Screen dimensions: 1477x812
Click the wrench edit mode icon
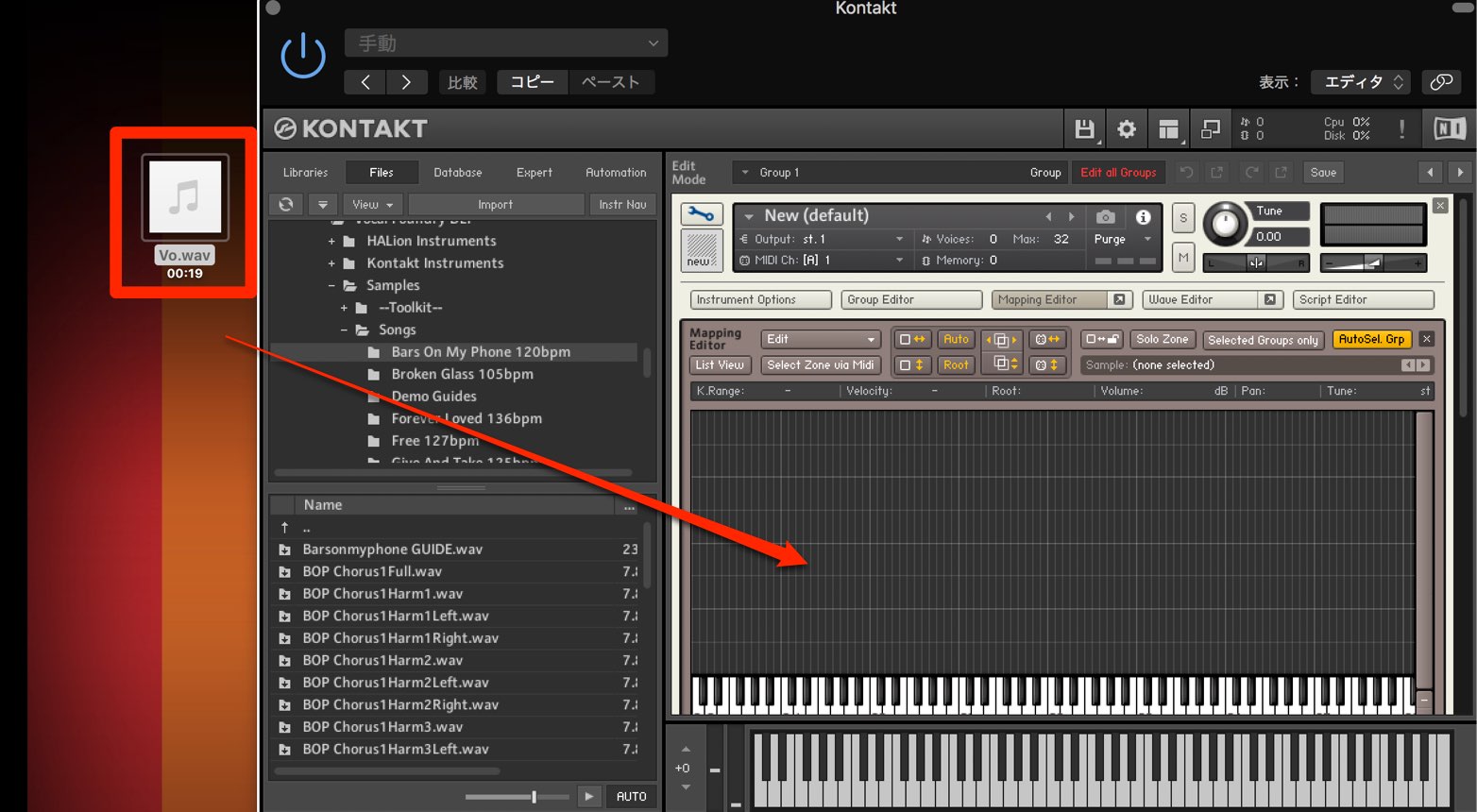tap(702, 214)
